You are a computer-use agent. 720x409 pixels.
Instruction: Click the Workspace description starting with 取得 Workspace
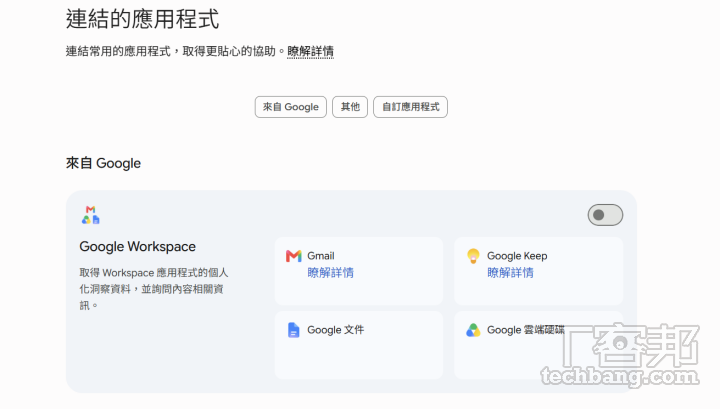click(x=154, y=289)
